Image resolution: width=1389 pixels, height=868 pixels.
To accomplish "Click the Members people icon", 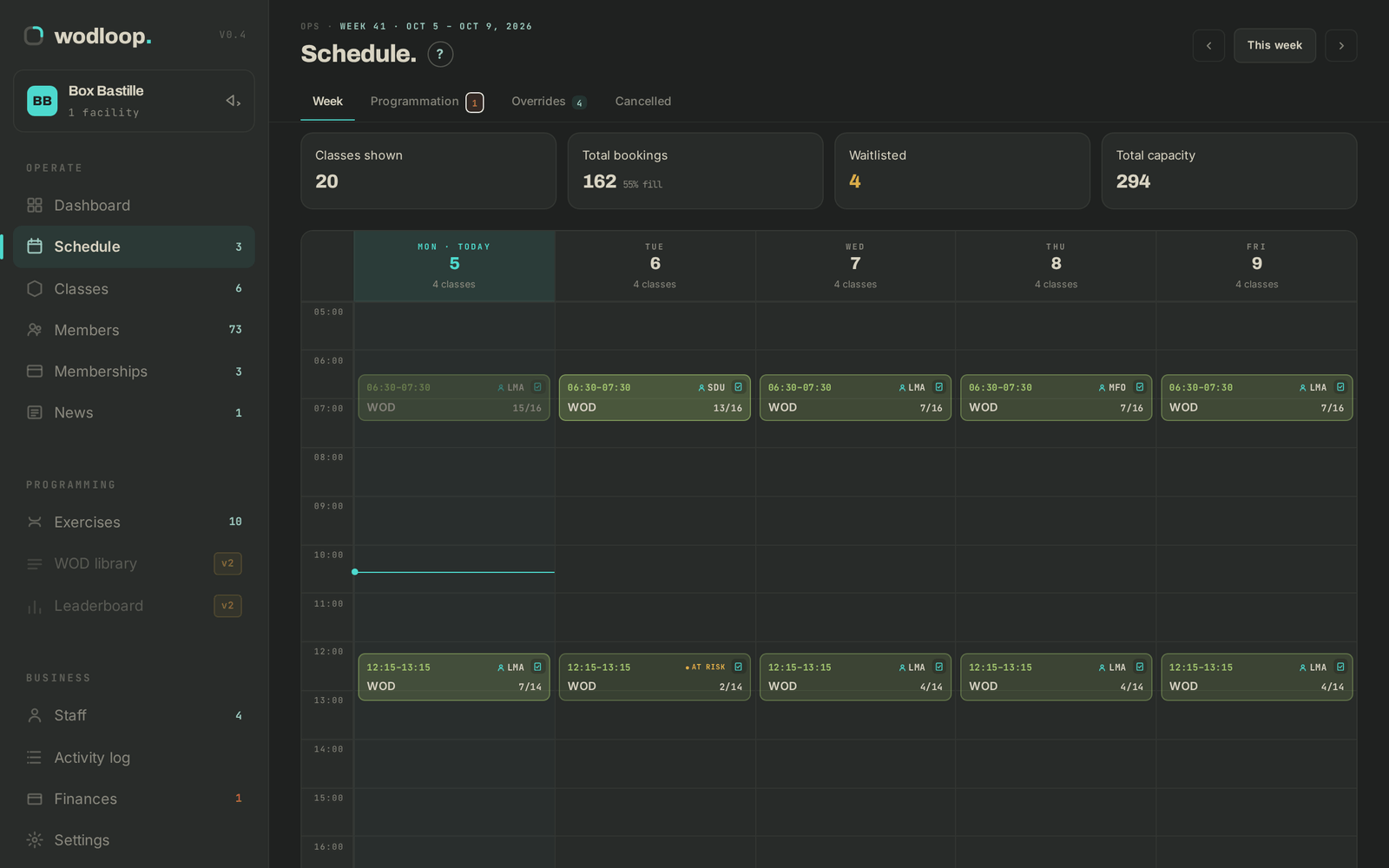I will (x=35, y=330).
